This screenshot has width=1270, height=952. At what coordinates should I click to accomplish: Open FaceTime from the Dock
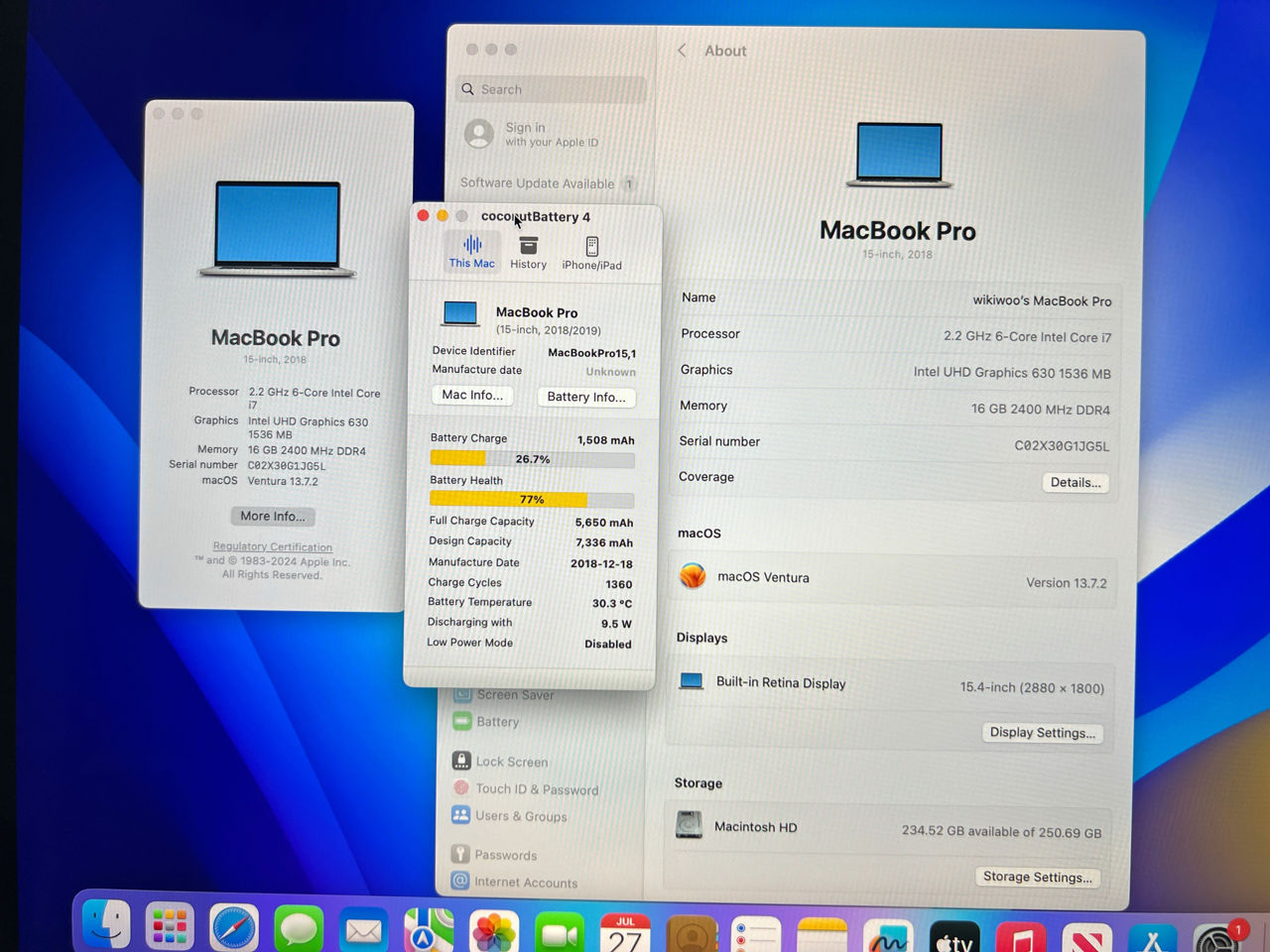tap(560, 930)
